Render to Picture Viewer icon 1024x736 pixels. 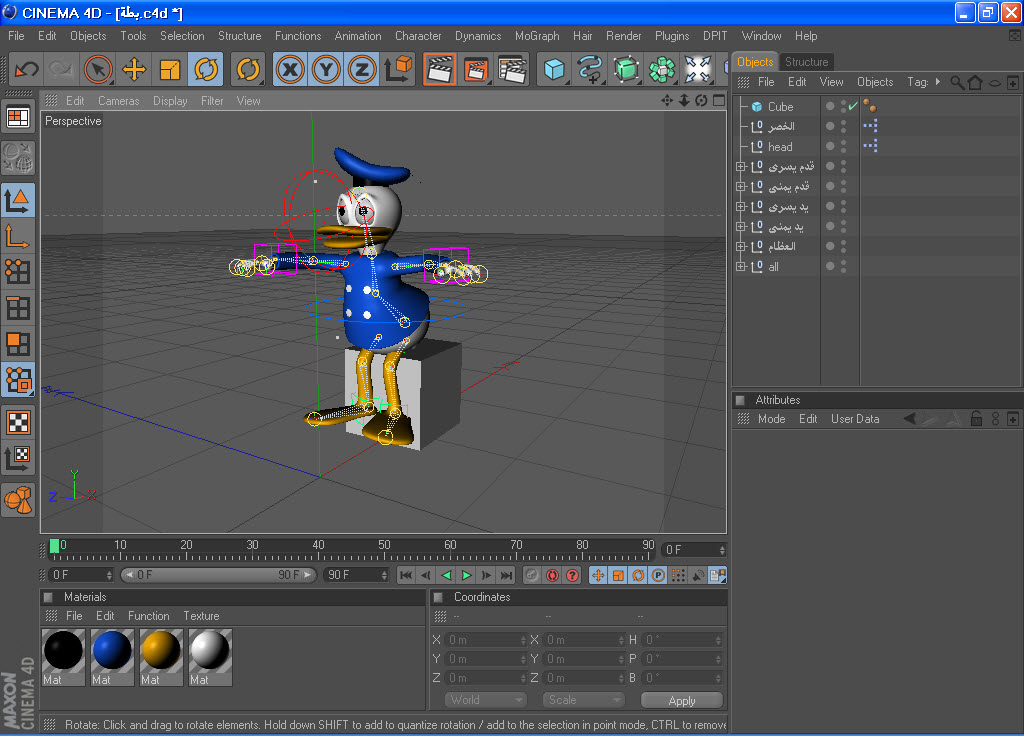(476, 69)
